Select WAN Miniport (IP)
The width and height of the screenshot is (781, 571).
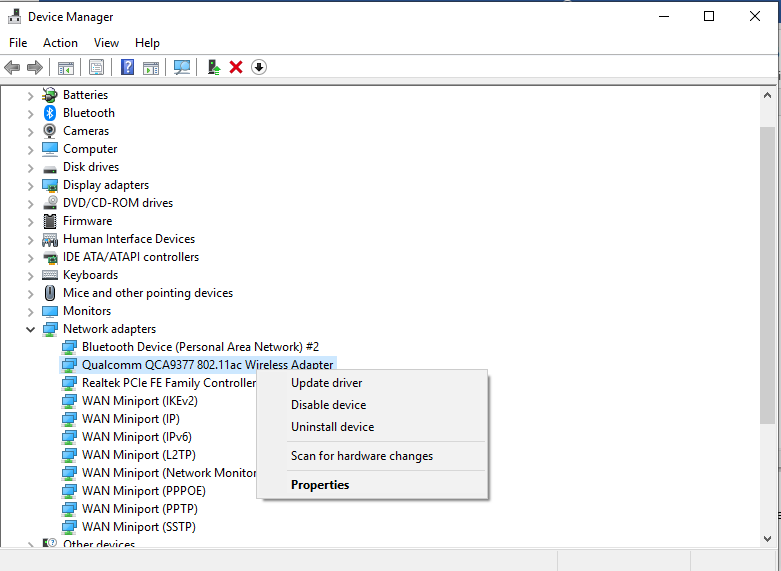click(130, 419)
